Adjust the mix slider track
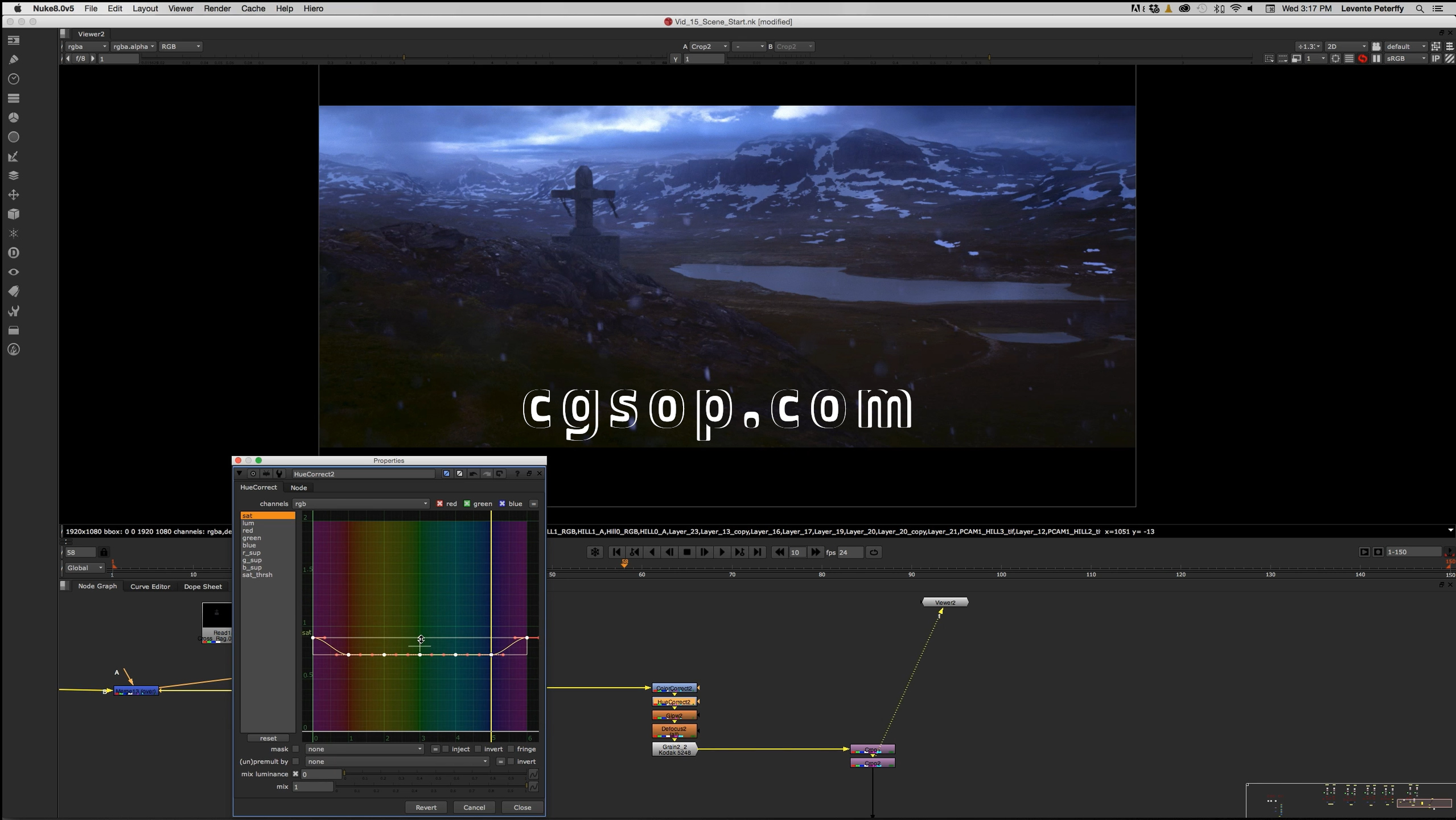This screenshot has width=1456, height=820. pos(431,786)
